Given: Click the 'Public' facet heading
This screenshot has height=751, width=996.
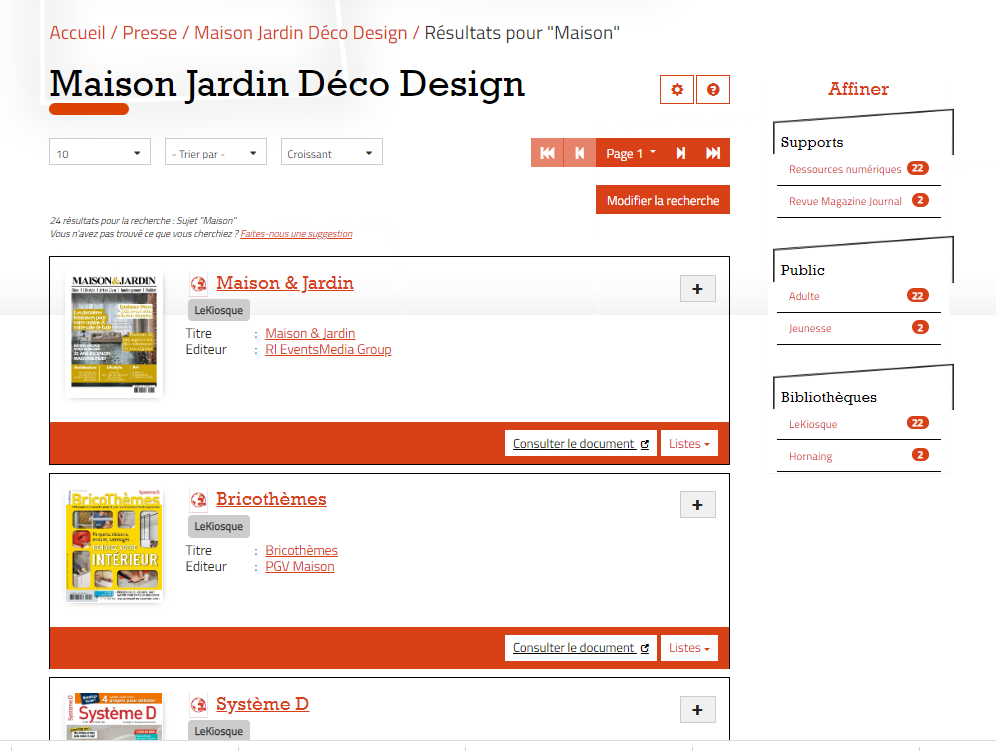Looking at the screenshot, I should point(802,270).
